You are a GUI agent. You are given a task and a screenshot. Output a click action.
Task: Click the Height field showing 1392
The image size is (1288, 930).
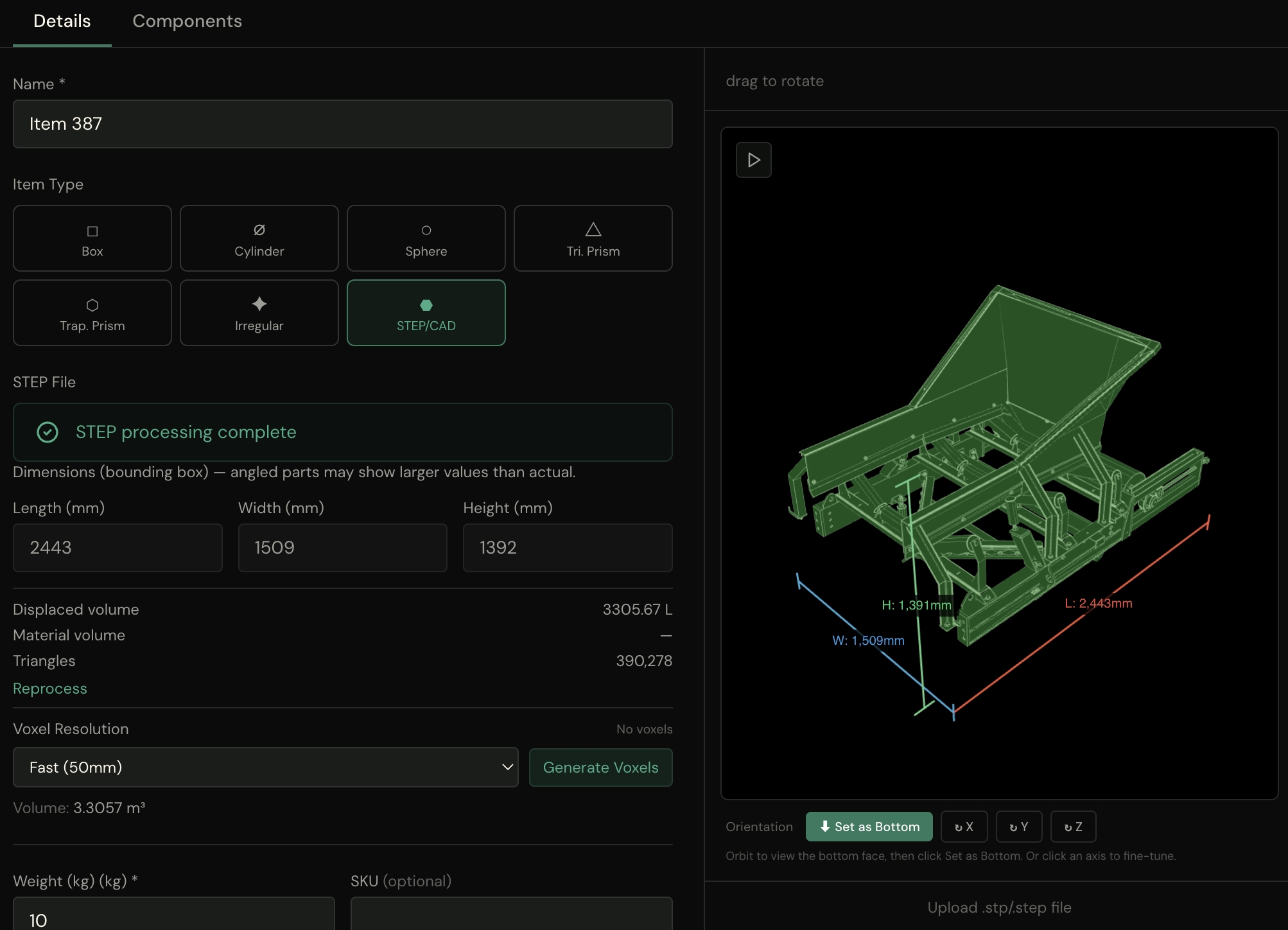click(568, 548)
